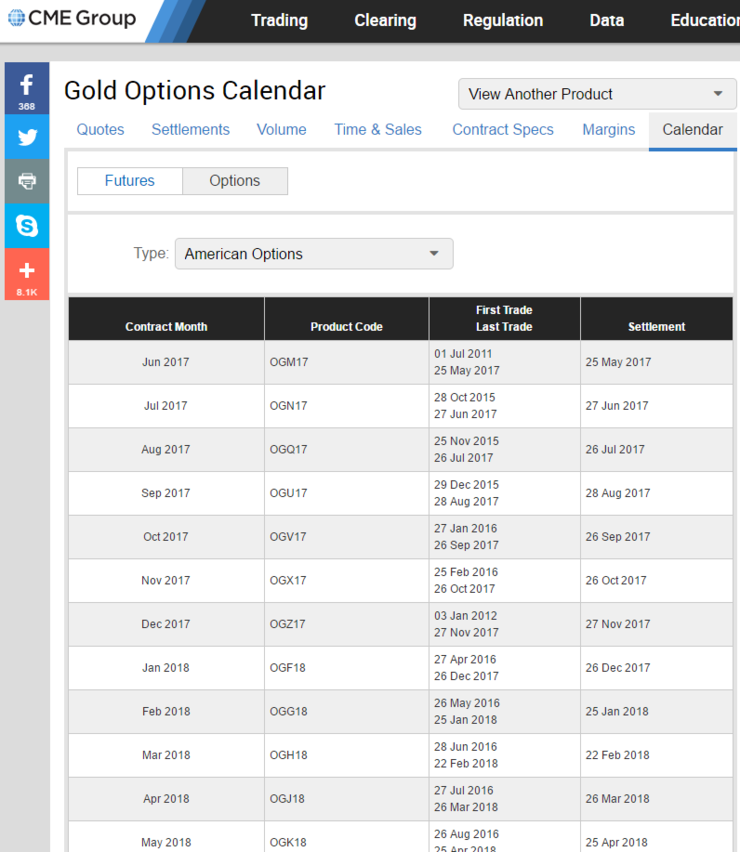Open Clearing menu
The height and width of the screenshot is (852, 740).
click(x=385, y=21)
